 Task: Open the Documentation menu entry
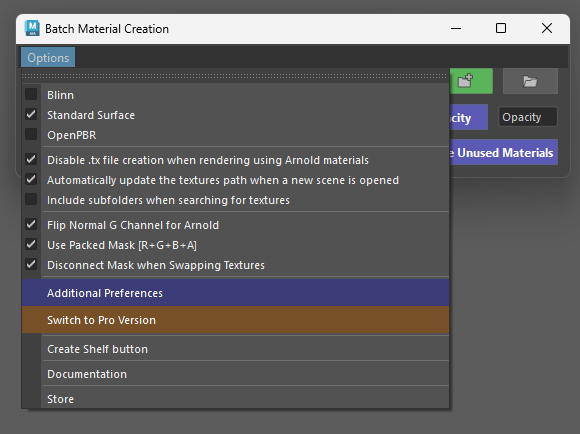pos(235,374)
